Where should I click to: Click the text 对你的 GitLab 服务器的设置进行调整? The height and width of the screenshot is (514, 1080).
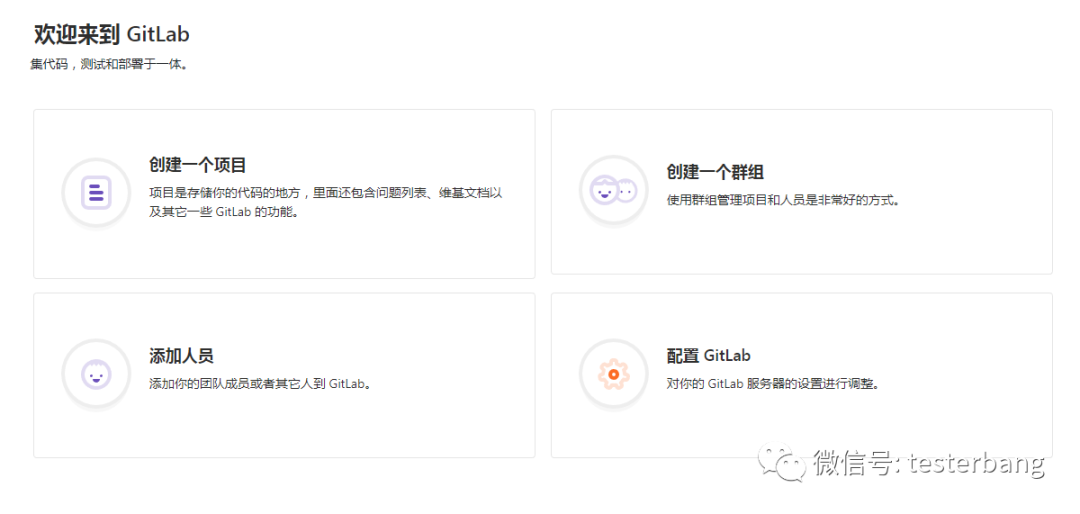pyautogui.click(x=773, y=383)
